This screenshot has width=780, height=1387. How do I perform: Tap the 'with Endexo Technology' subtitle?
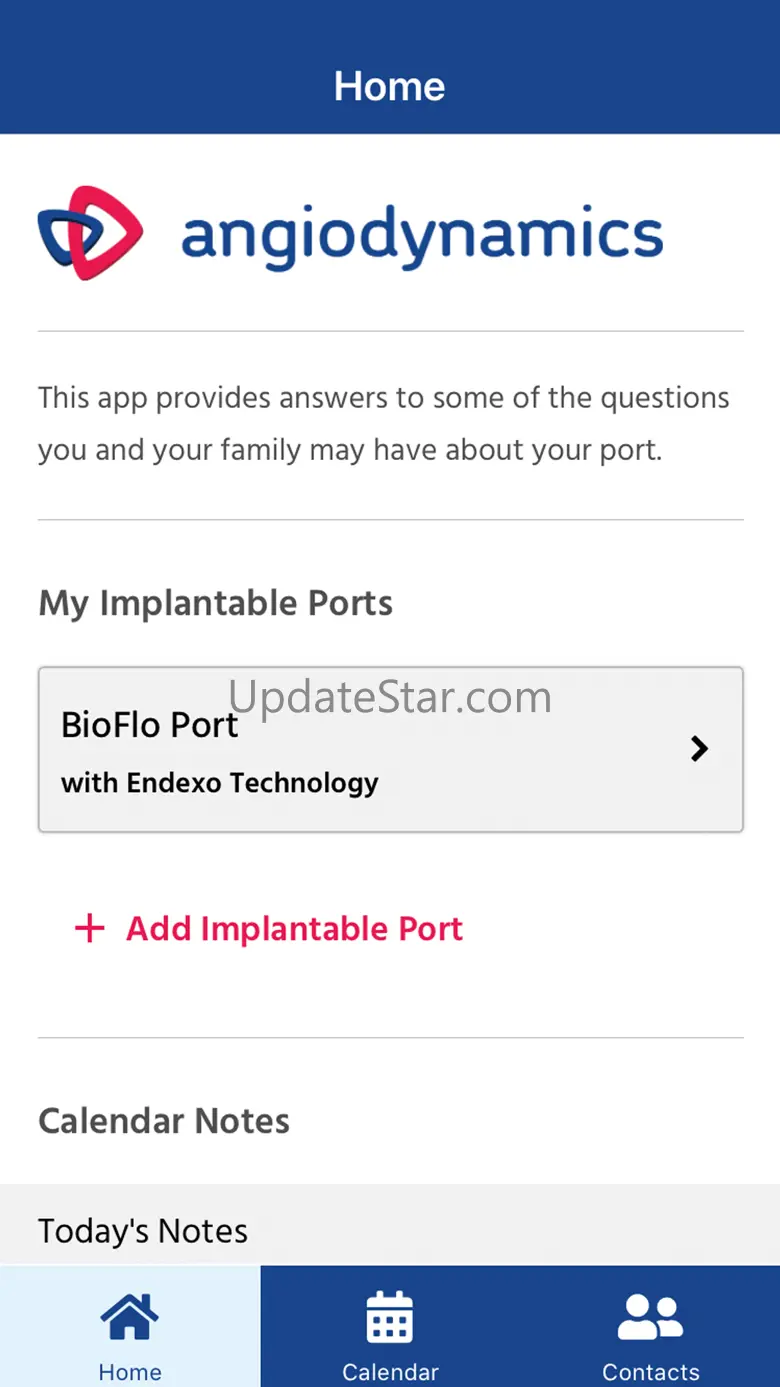220,783
